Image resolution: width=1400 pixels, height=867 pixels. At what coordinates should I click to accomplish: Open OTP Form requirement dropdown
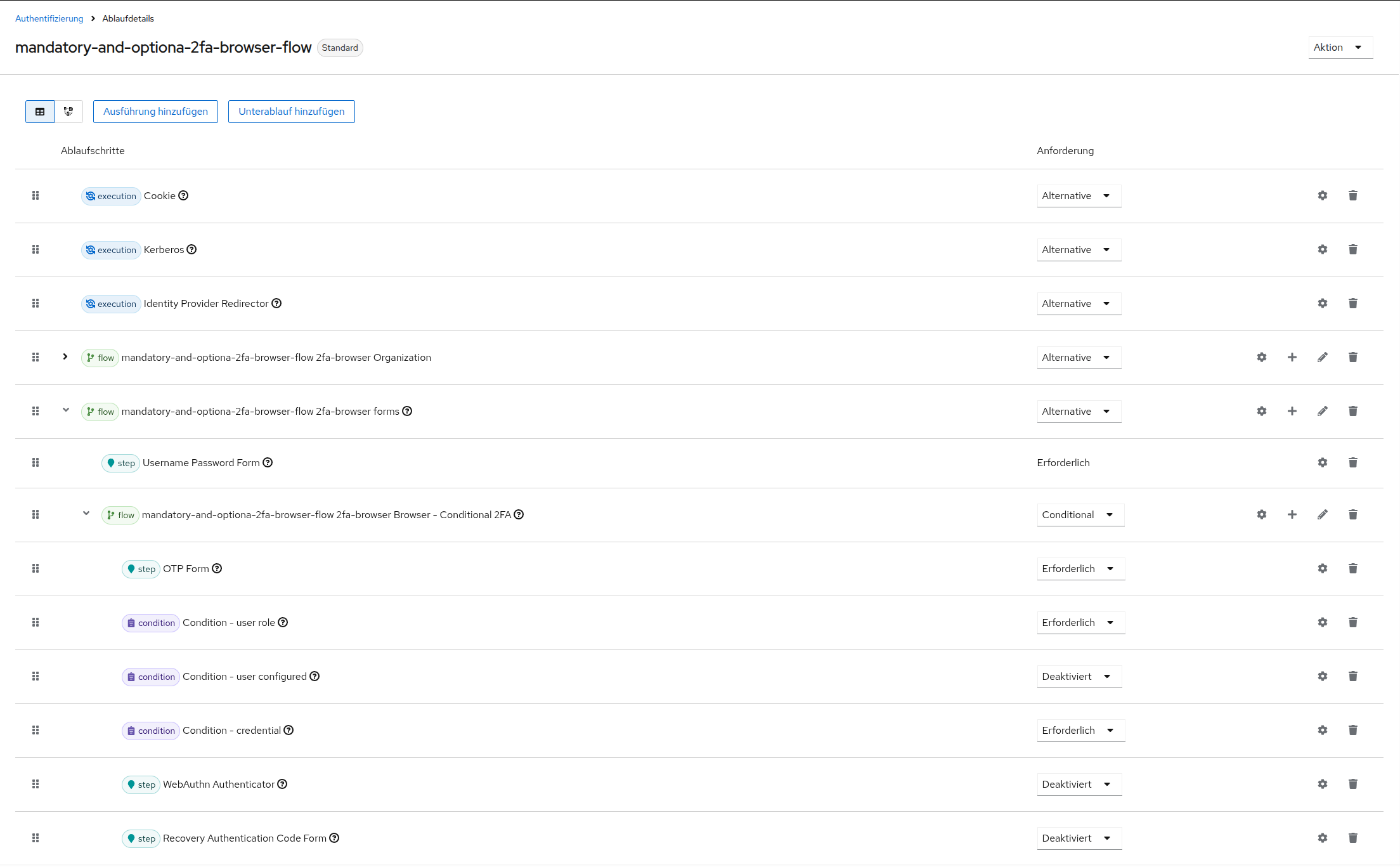point(1080,569)
